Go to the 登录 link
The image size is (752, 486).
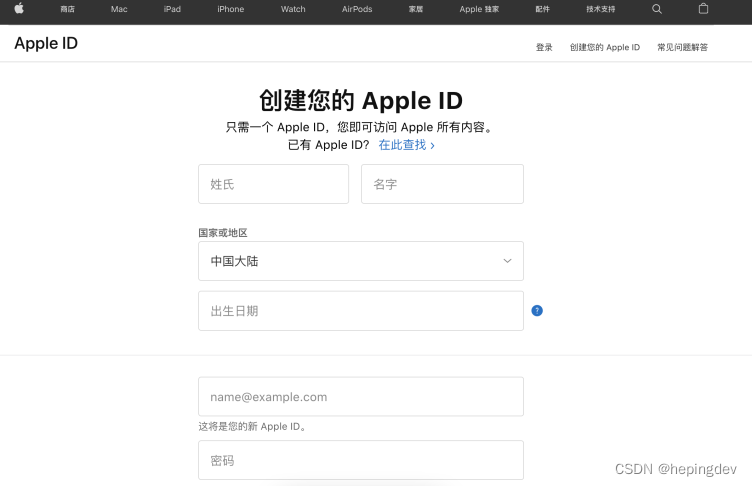coord(544,47)
